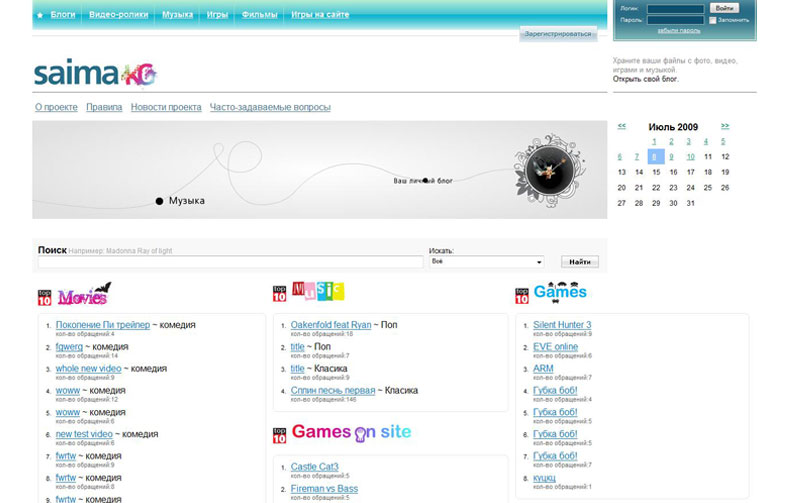Select highlighted day 8 in calendar
Screen dimensions: 798x503
pyautogui.click(x=656, y=157)
